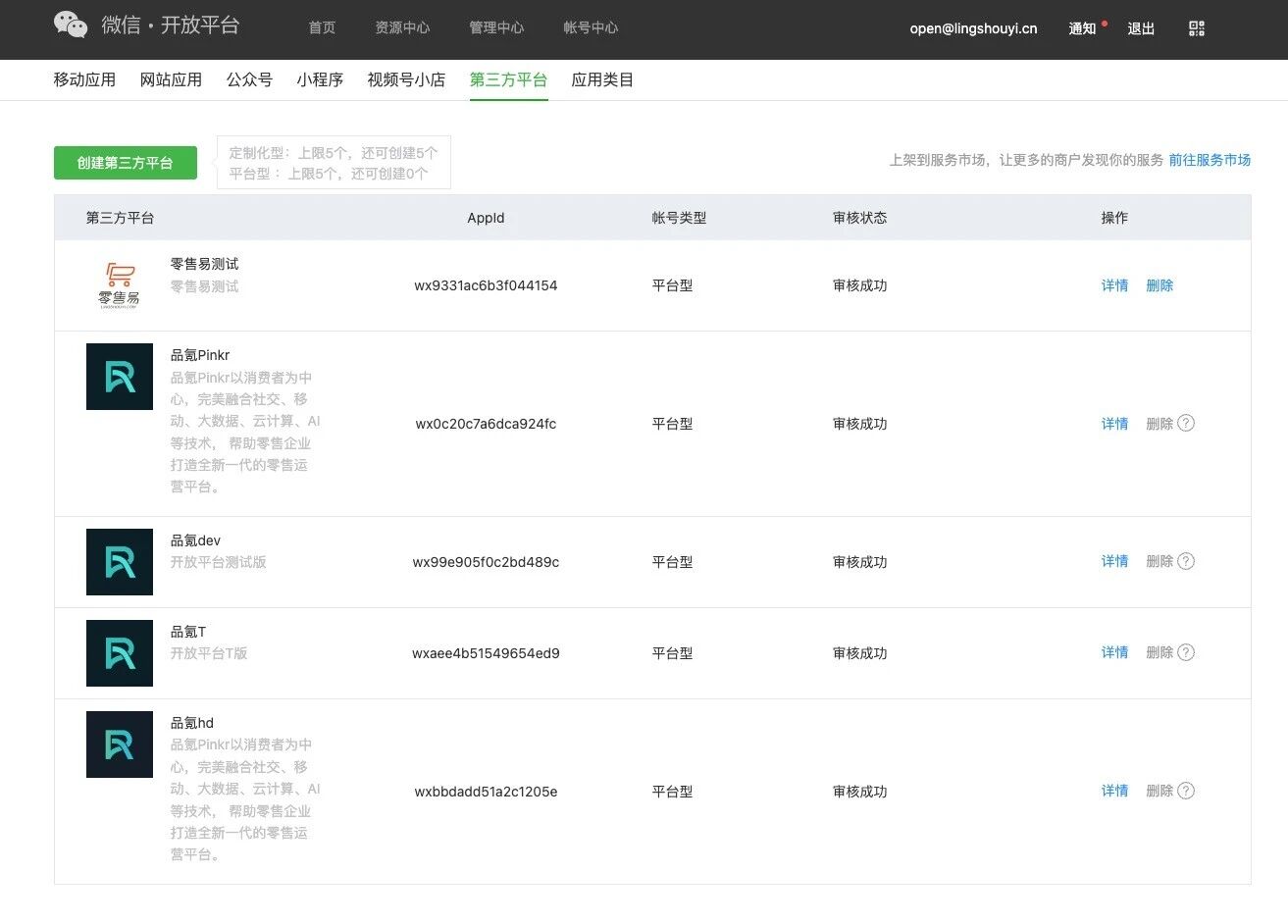Open 通知 notifications

(x=1082, y=28)
